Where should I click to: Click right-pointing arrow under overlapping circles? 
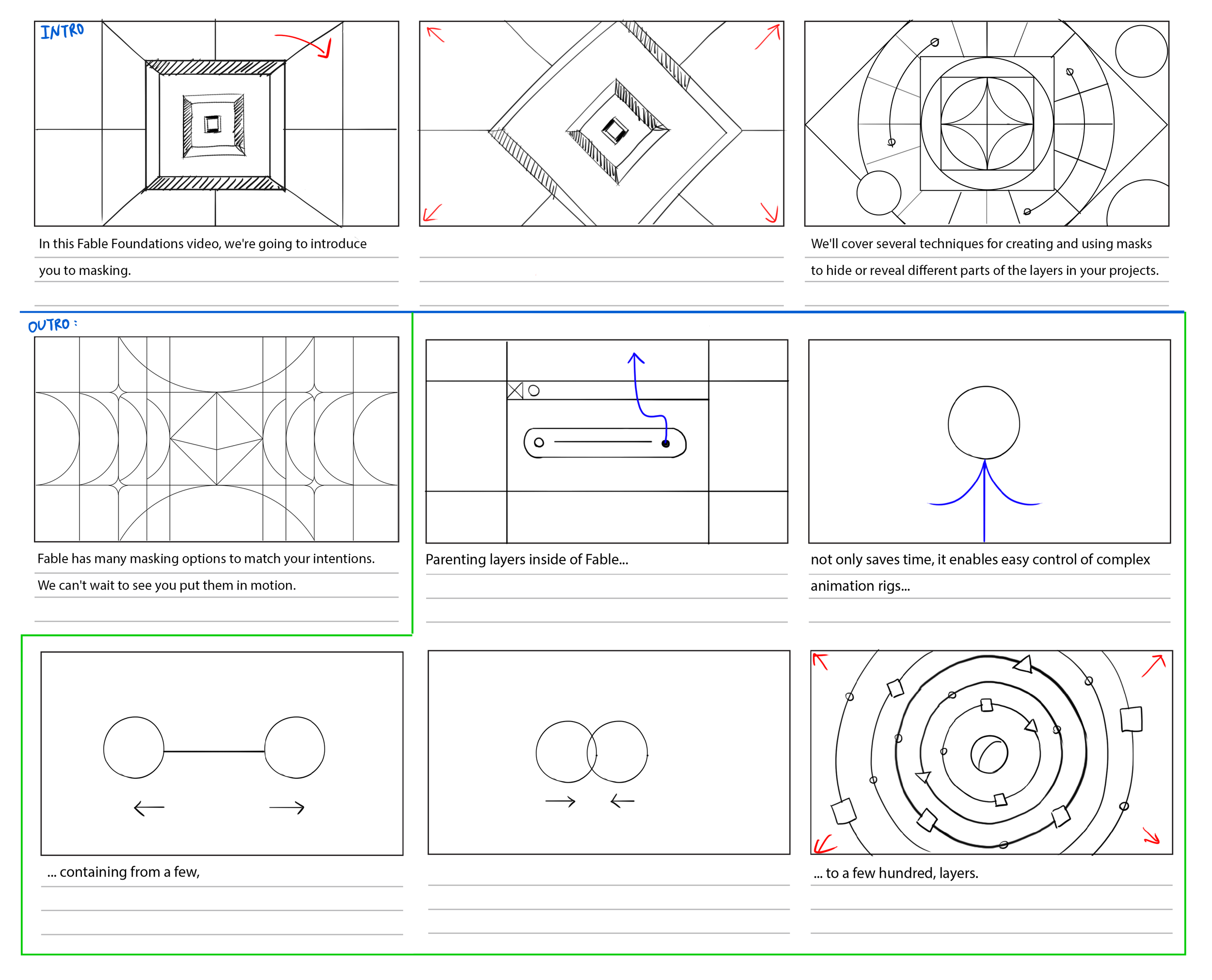tap(560, 801)
